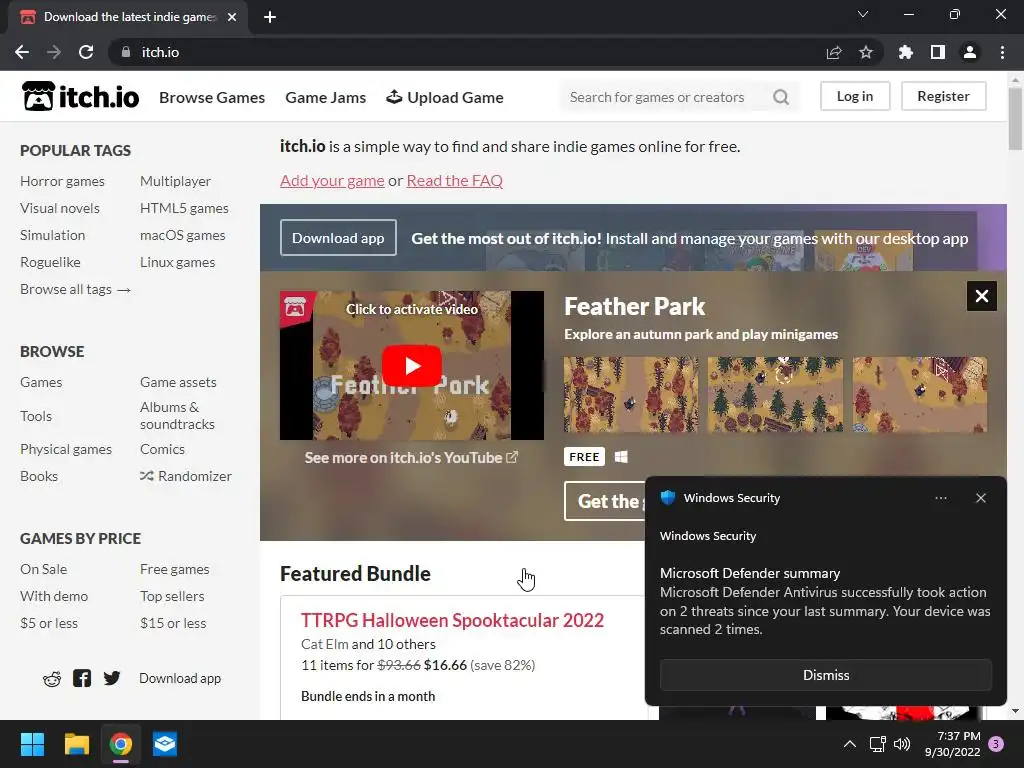The image size is (1024, 768).
Task: Bookmark this page with the star icon
Action: (x=866, y=52)
